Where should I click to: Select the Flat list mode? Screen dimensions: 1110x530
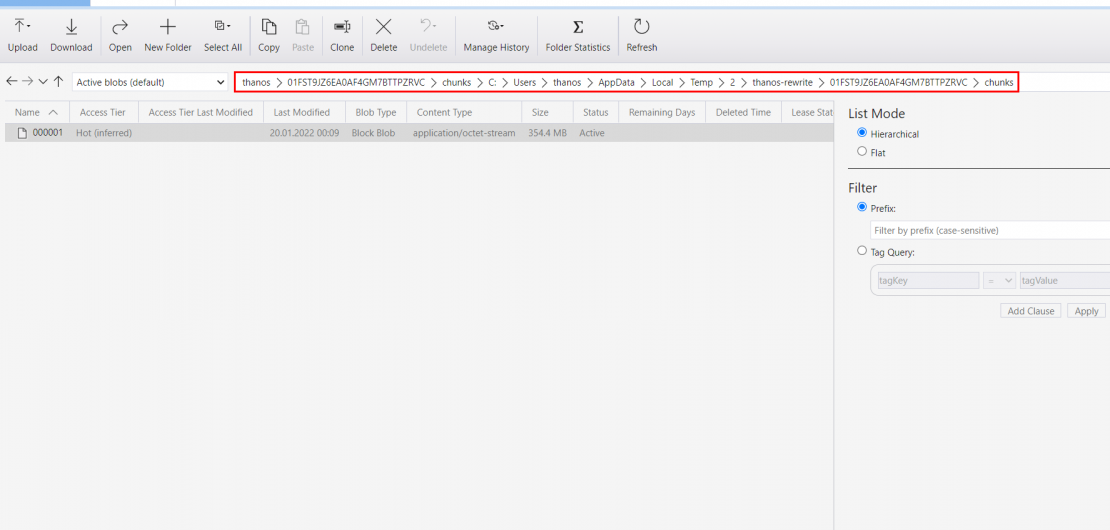tap(863, 152)
